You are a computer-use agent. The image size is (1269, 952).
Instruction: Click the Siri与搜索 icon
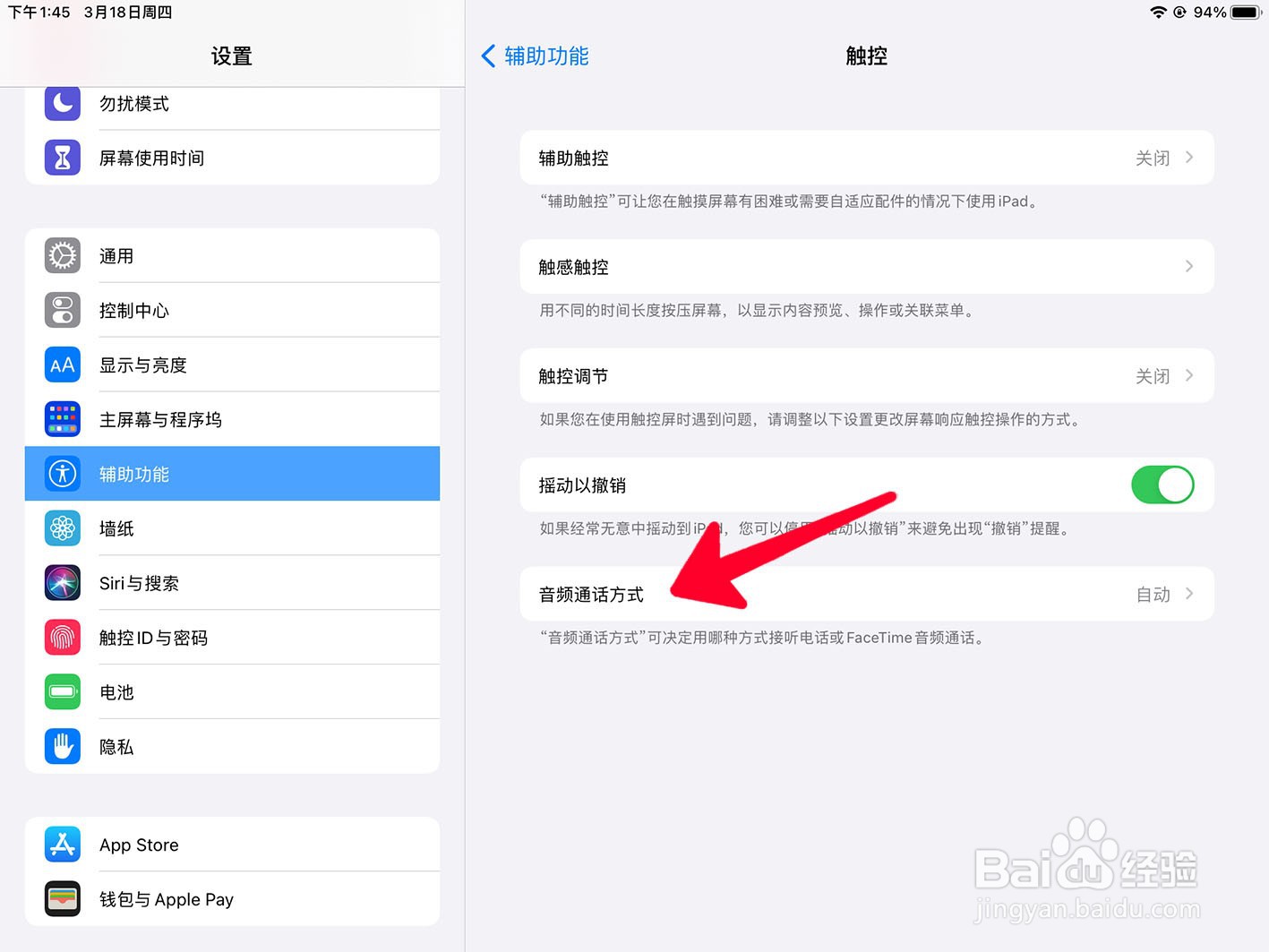tap(62, 582)
